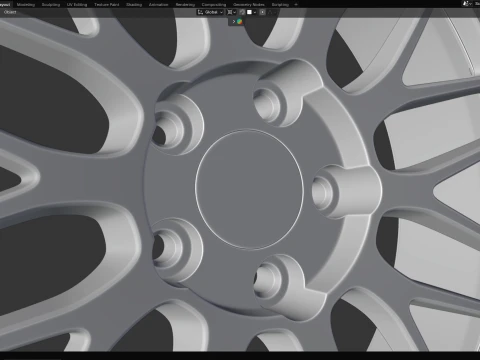The image size is (480, 360).
Task: Switch to the Shading workspace tab
Action: click(x=134, y=5)
